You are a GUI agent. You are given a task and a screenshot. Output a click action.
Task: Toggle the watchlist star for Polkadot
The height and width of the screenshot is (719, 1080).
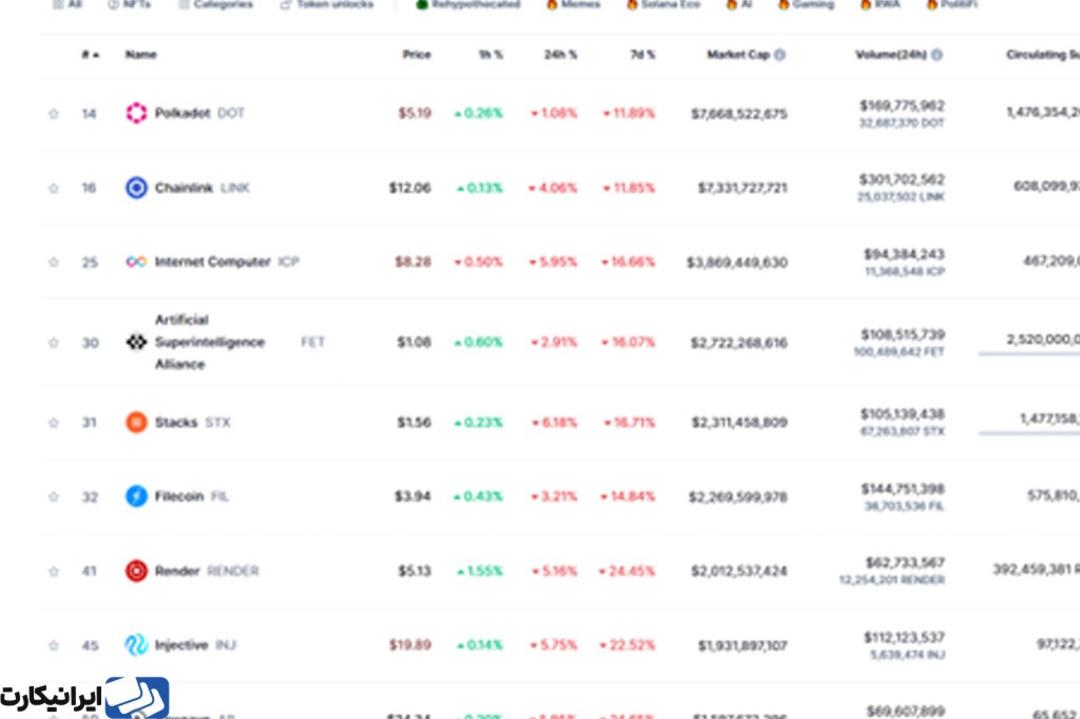(x=54, y=114)
